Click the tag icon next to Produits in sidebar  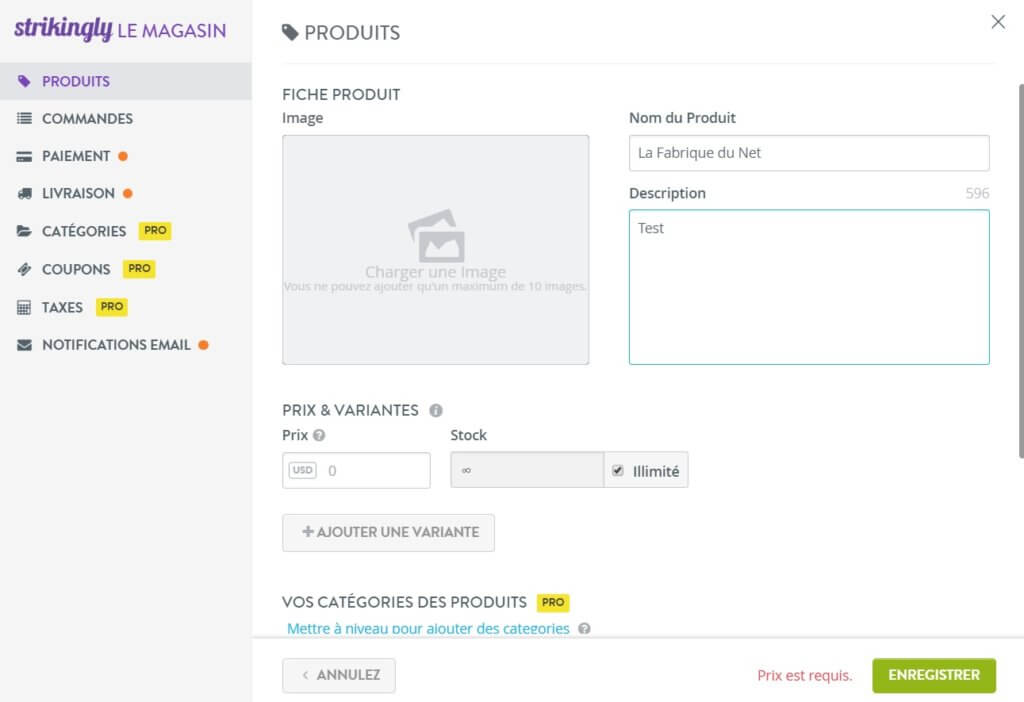pos(24,81)
